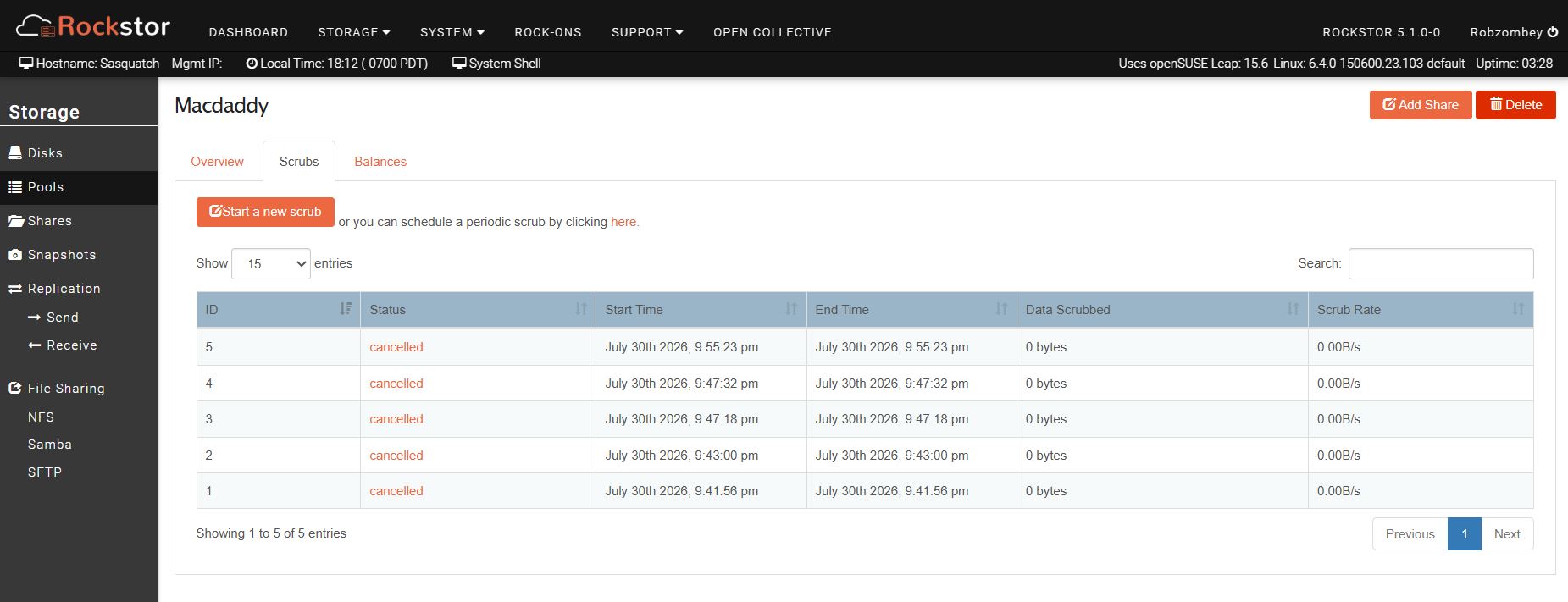
Task: Open cancelled status of scrub 4
Action: 396,384
